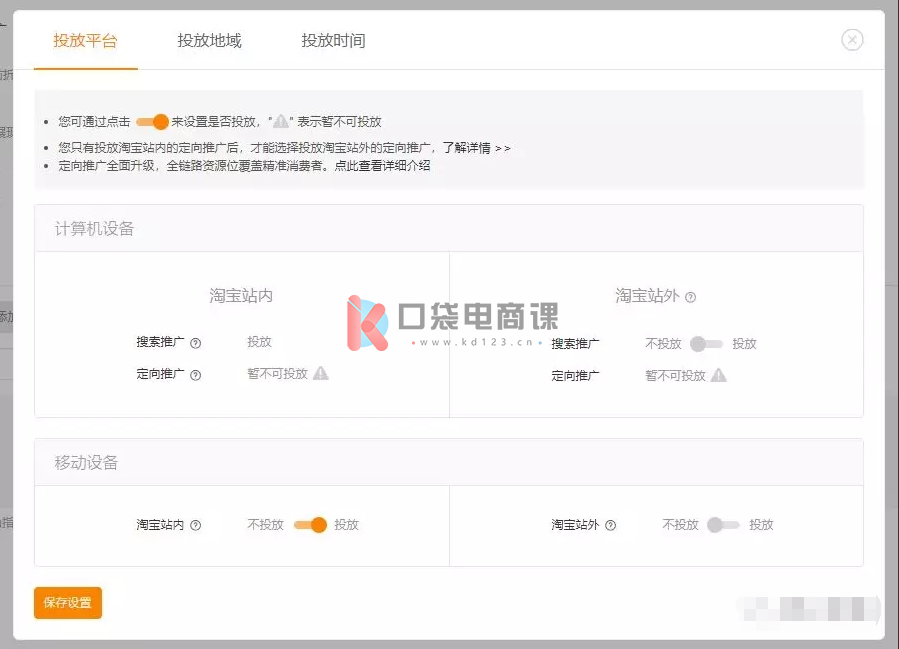Screen dimensions: 899x649
Task: Click the help icon beside 淘宝站外 heading
Action: pos(691,297)
